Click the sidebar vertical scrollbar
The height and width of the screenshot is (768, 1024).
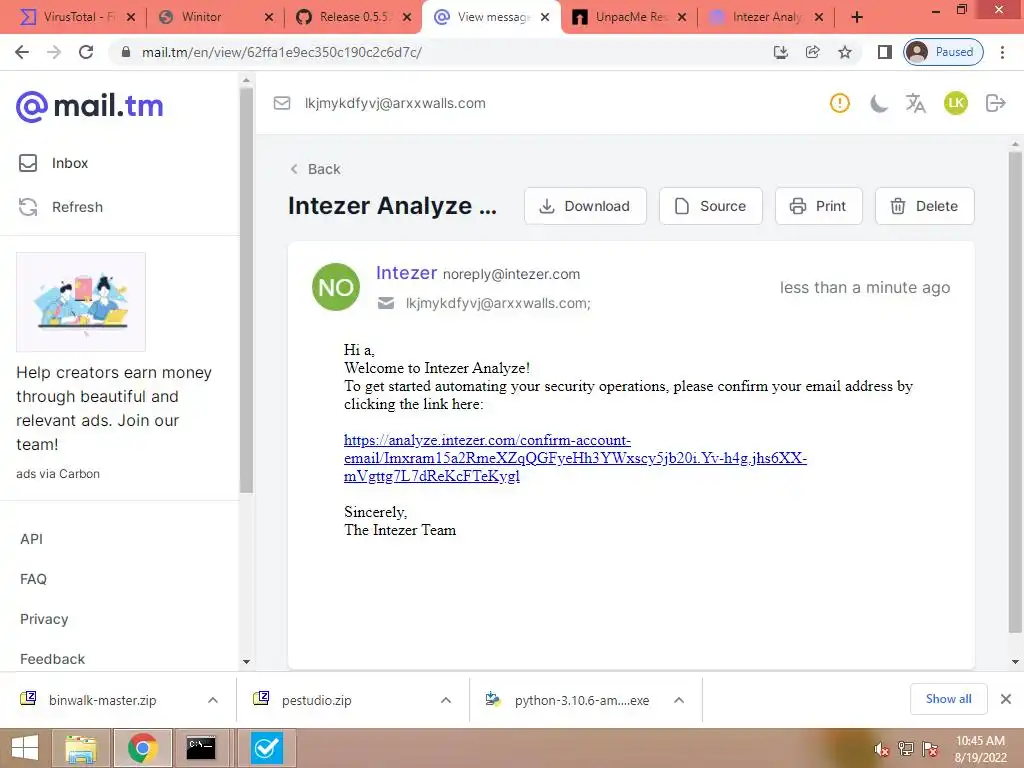tap(246, 291)
